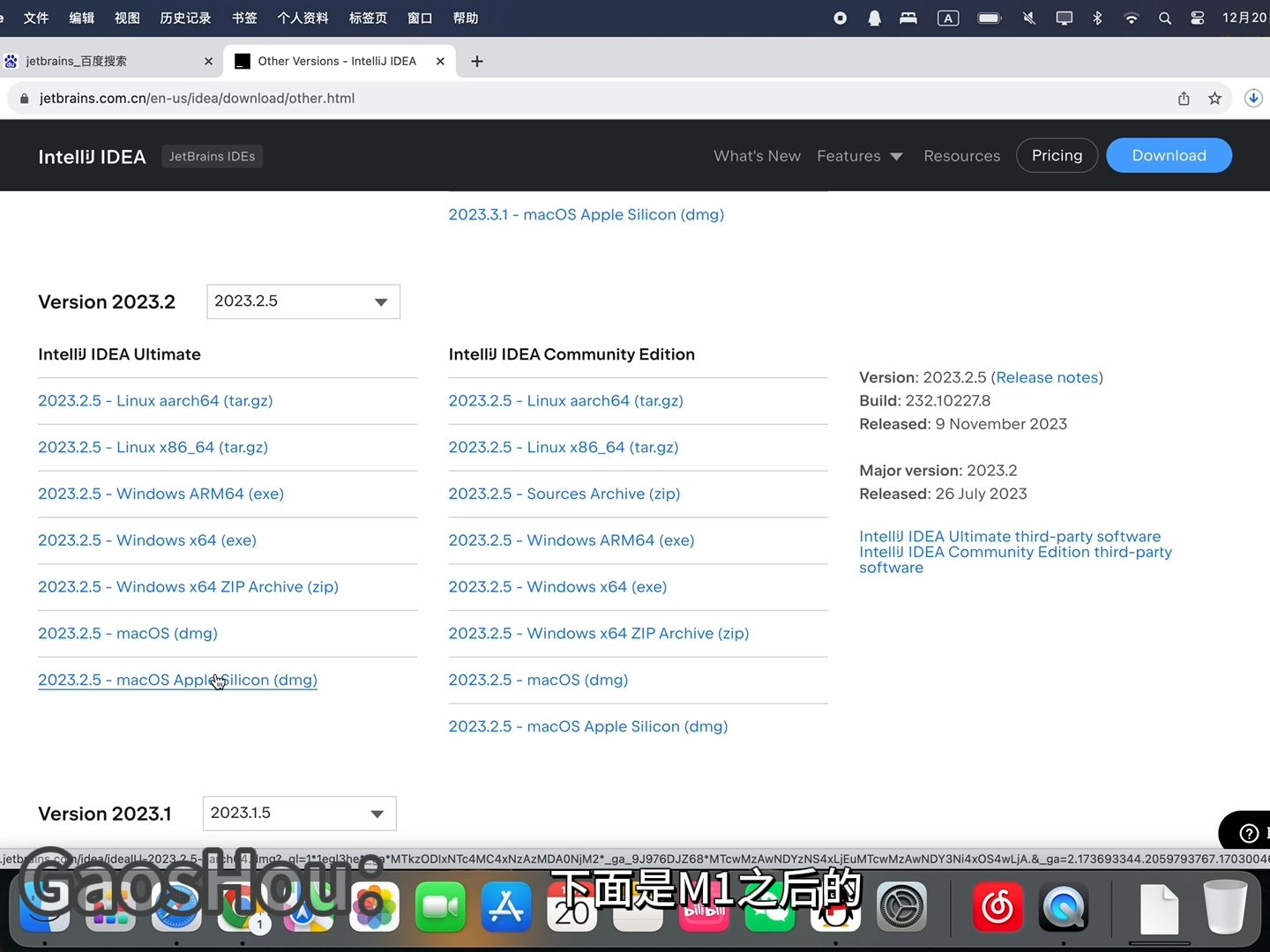Click the Bluetooth icon in menu bar
Viewport: 1270px width, 952px height.
click(1098, 18)
